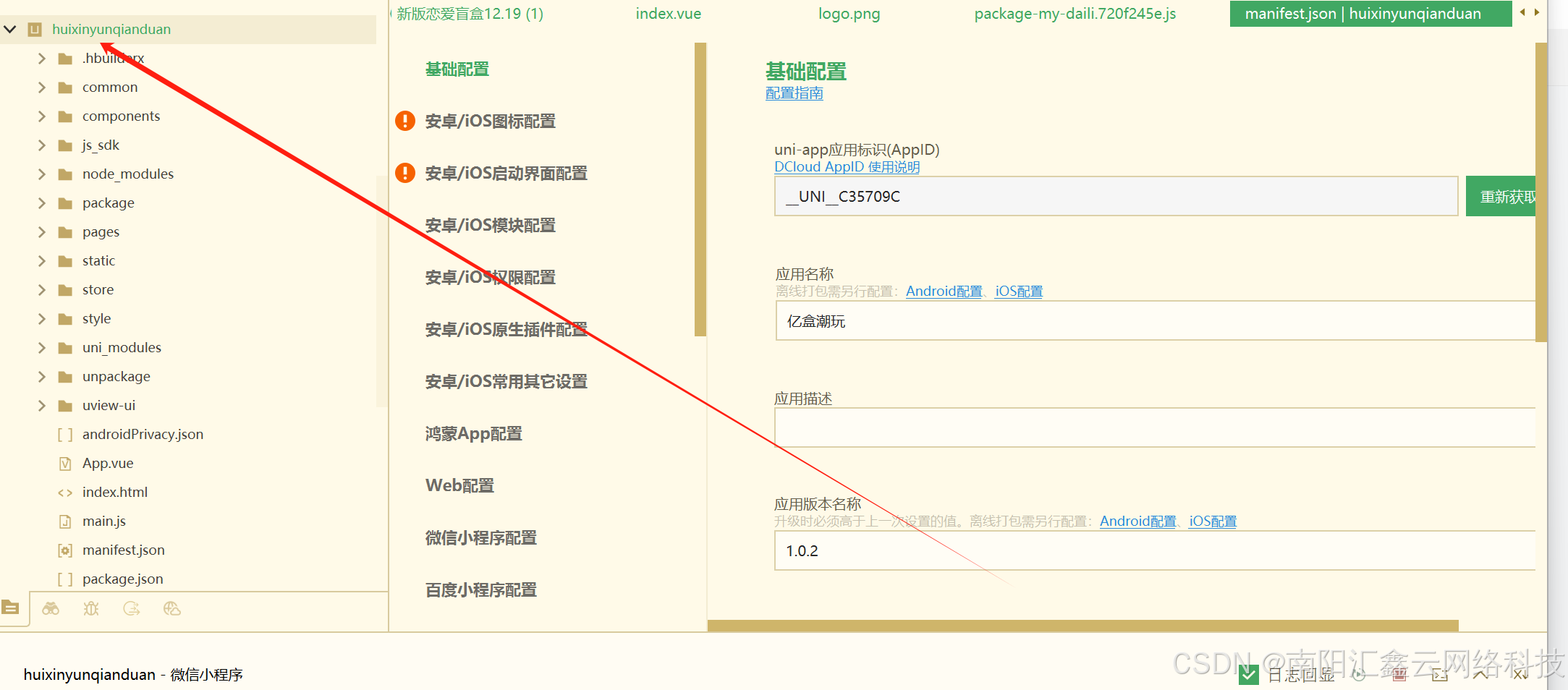
Task: Open 安卓/iOS权限配置 section
Action: click(491, 278)
